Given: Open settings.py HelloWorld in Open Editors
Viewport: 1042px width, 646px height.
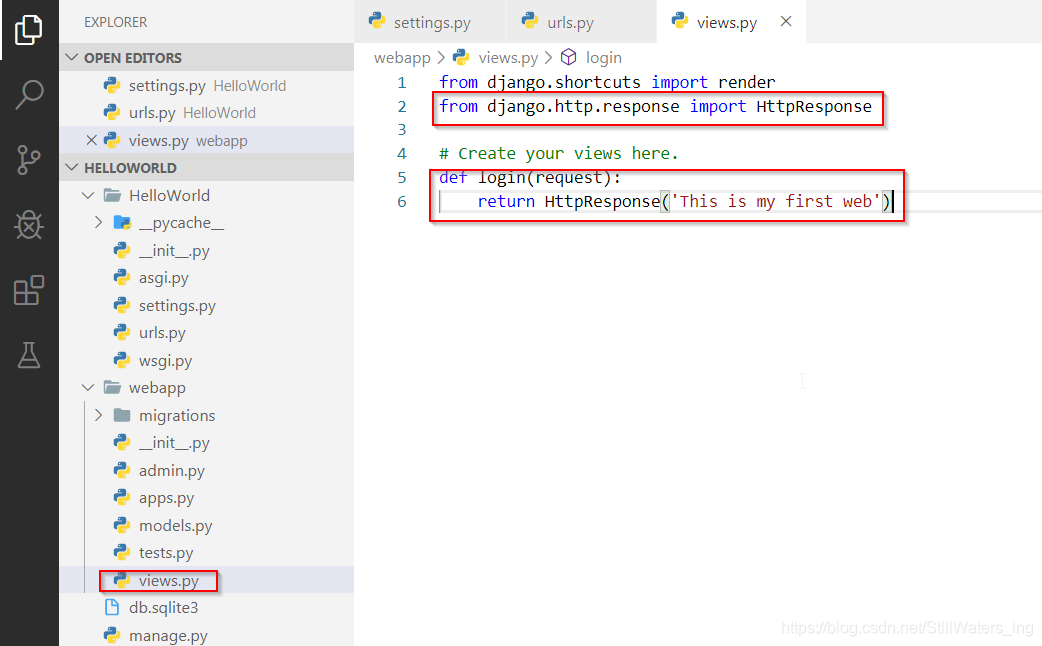Looking at the screenshot, I should [x=206, y=86].
